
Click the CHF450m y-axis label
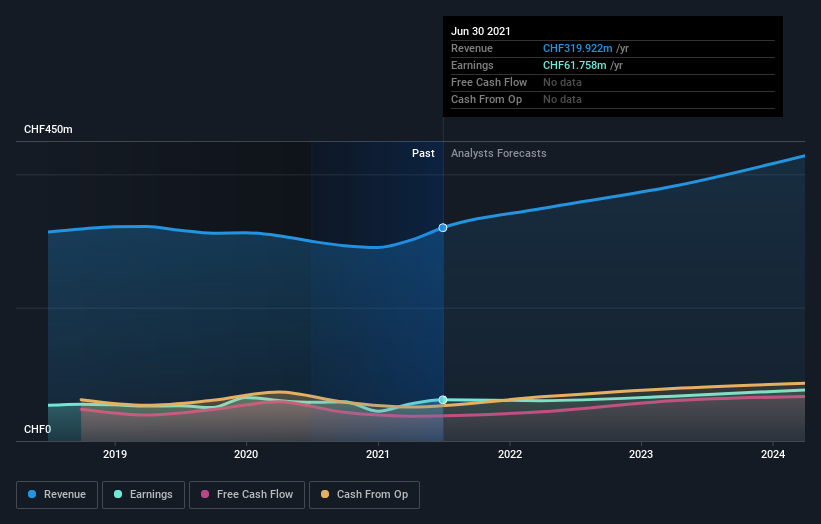pyautogui.click(x=48, y=129)
